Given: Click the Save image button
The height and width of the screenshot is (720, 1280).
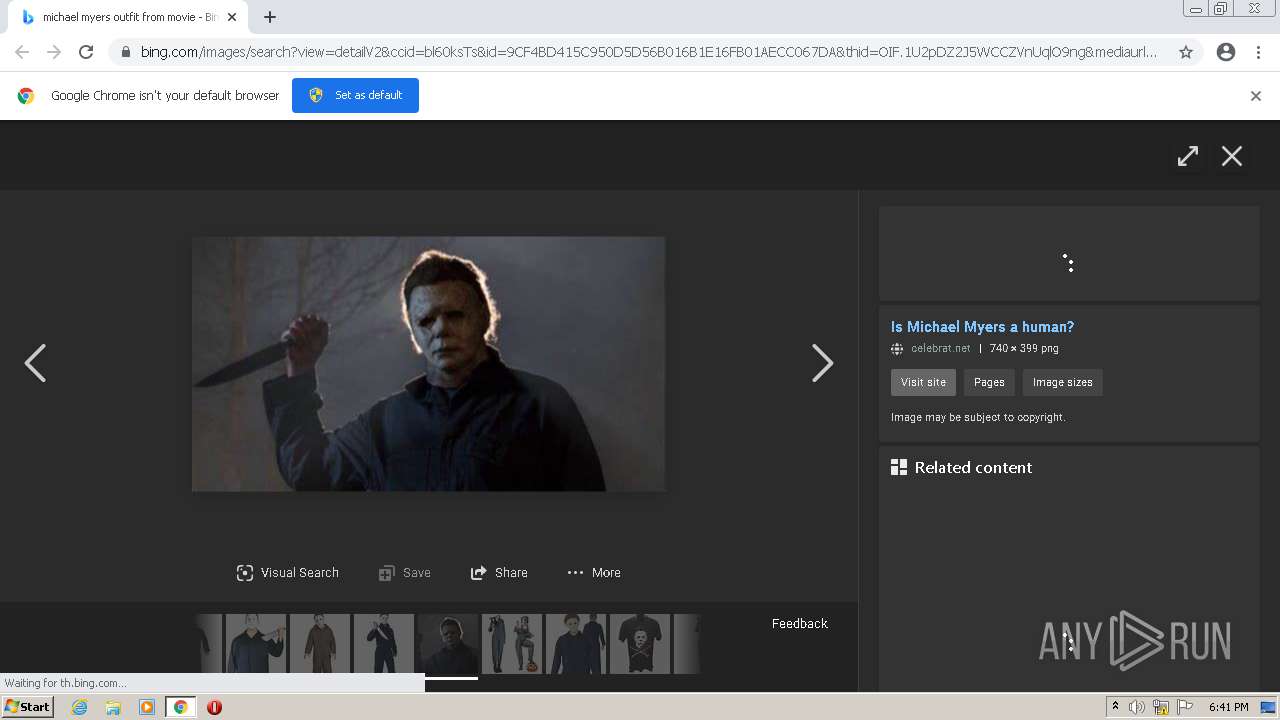Looking at the screenshot, I should point(405,573).
